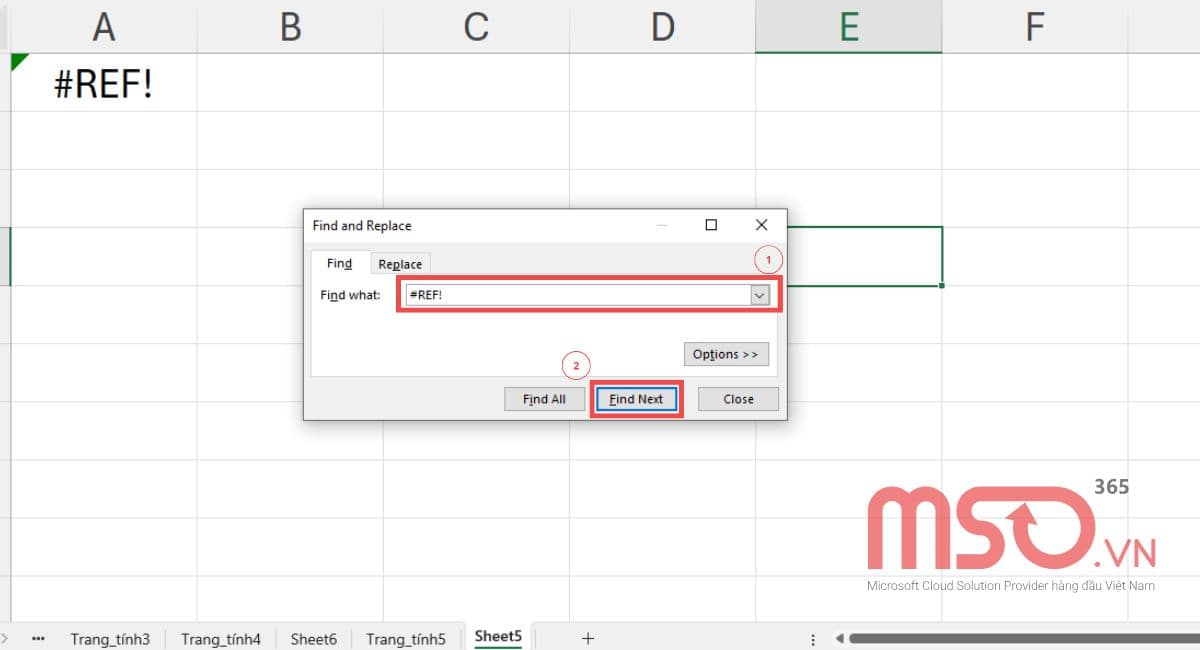The width and height of the screenshot is (1200, 650).
Task: Select column C header
Action: [x=476, y=27]
